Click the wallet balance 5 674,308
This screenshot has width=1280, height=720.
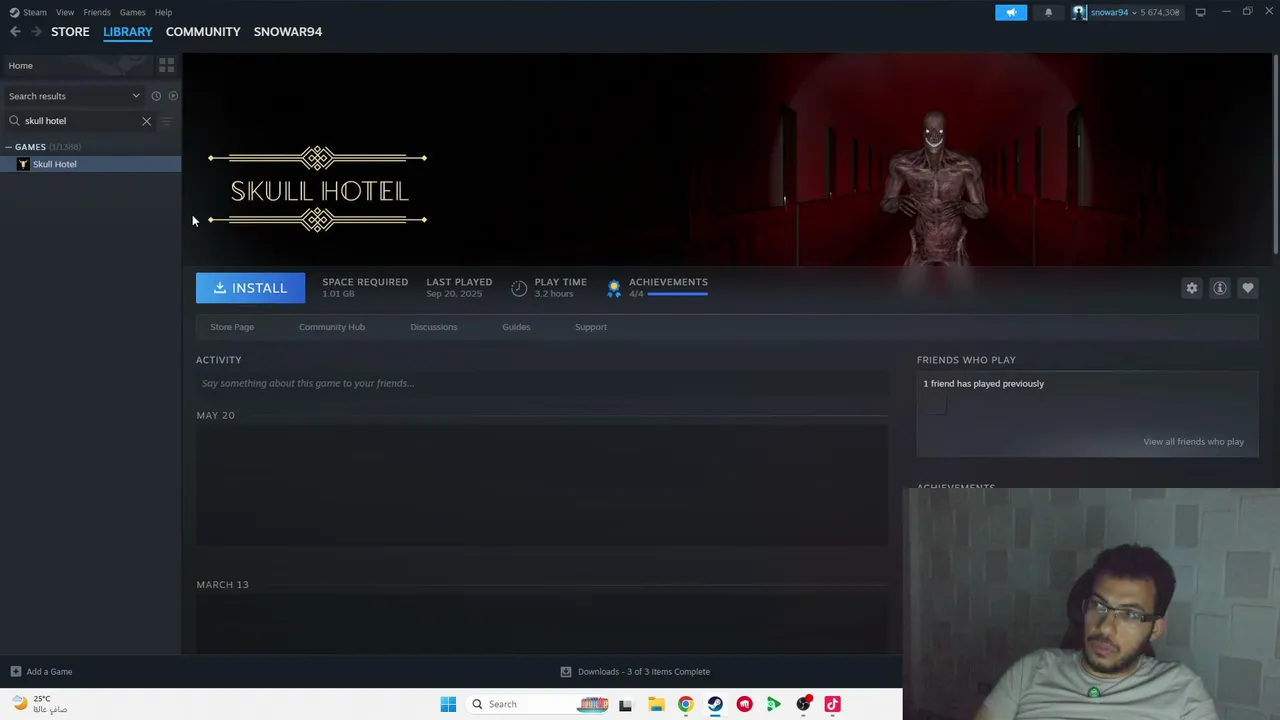point(1160,13)
